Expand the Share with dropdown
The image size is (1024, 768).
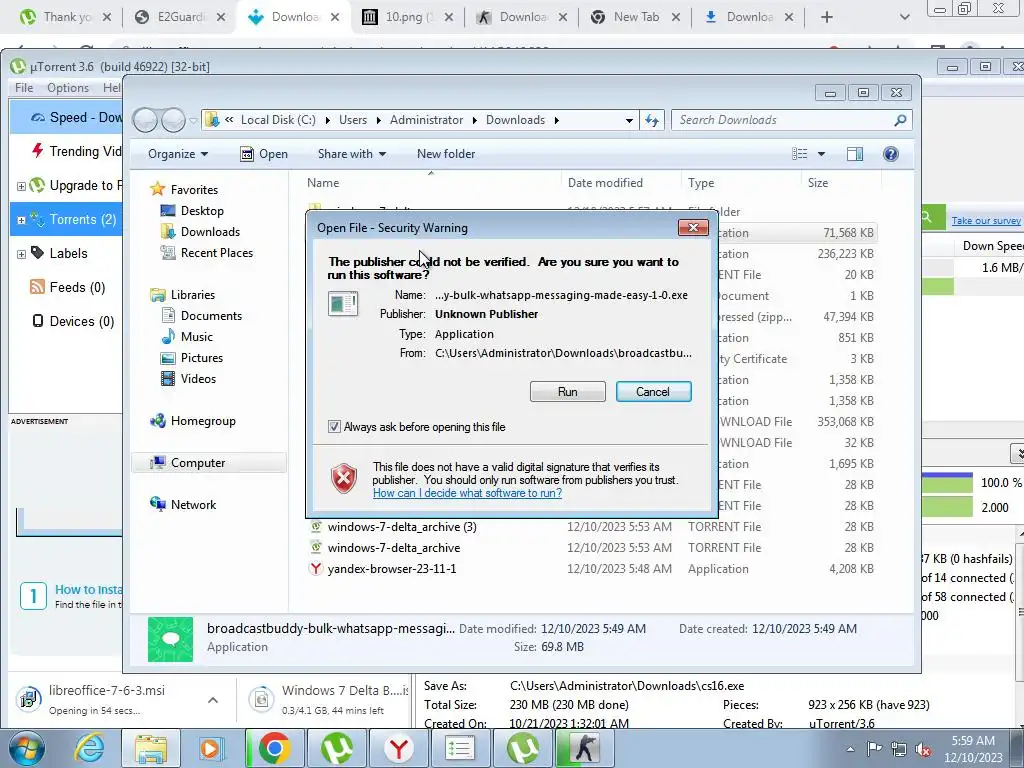point(351,153)
